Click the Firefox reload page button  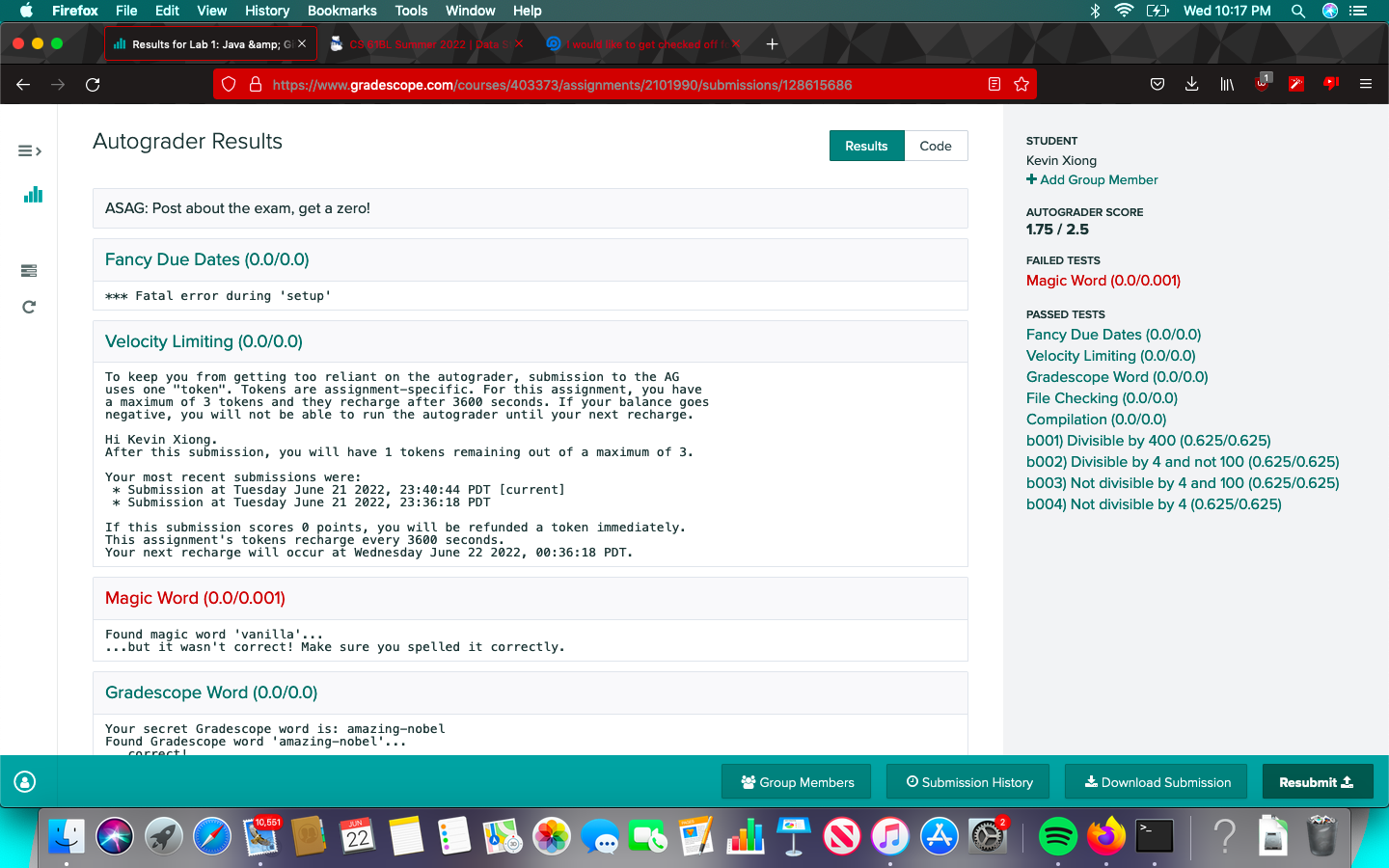click(93, 85)
